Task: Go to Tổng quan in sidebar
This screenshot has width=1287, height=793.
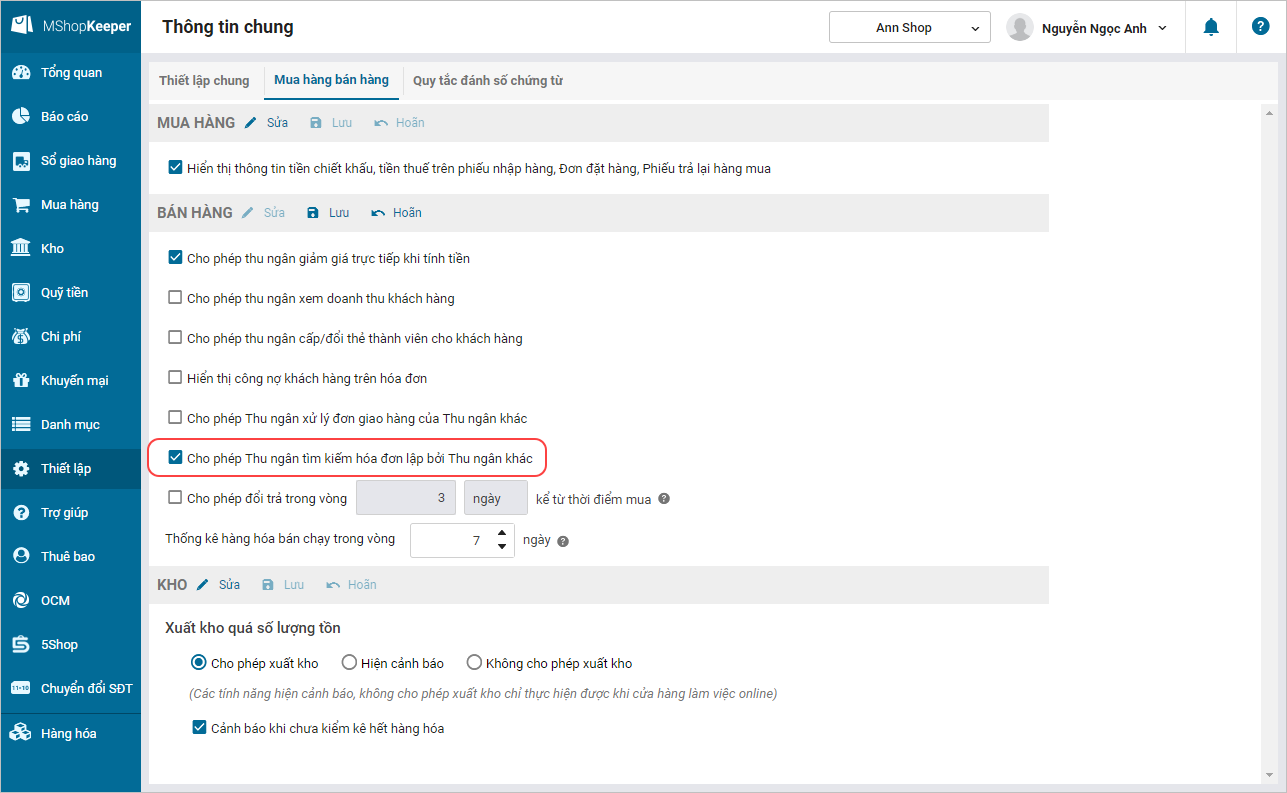Action: tap(70, 73)
